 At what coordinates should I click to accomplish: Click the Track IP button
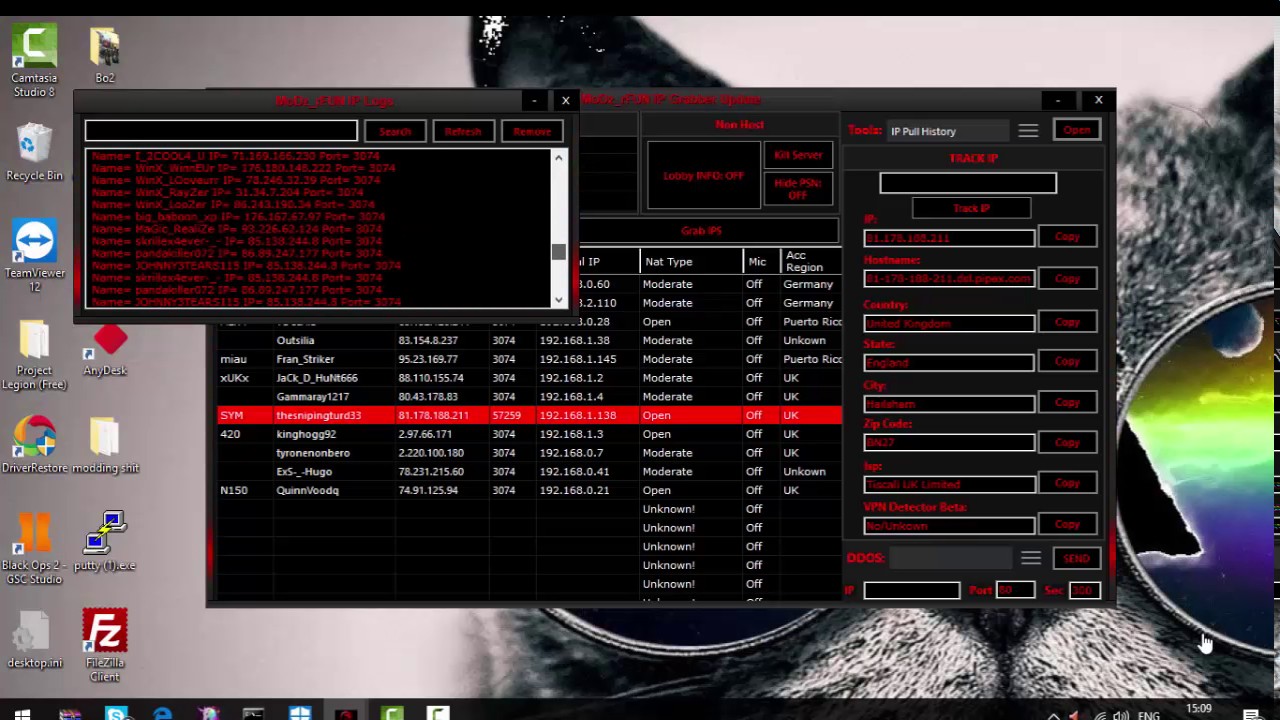click(971, 208)
